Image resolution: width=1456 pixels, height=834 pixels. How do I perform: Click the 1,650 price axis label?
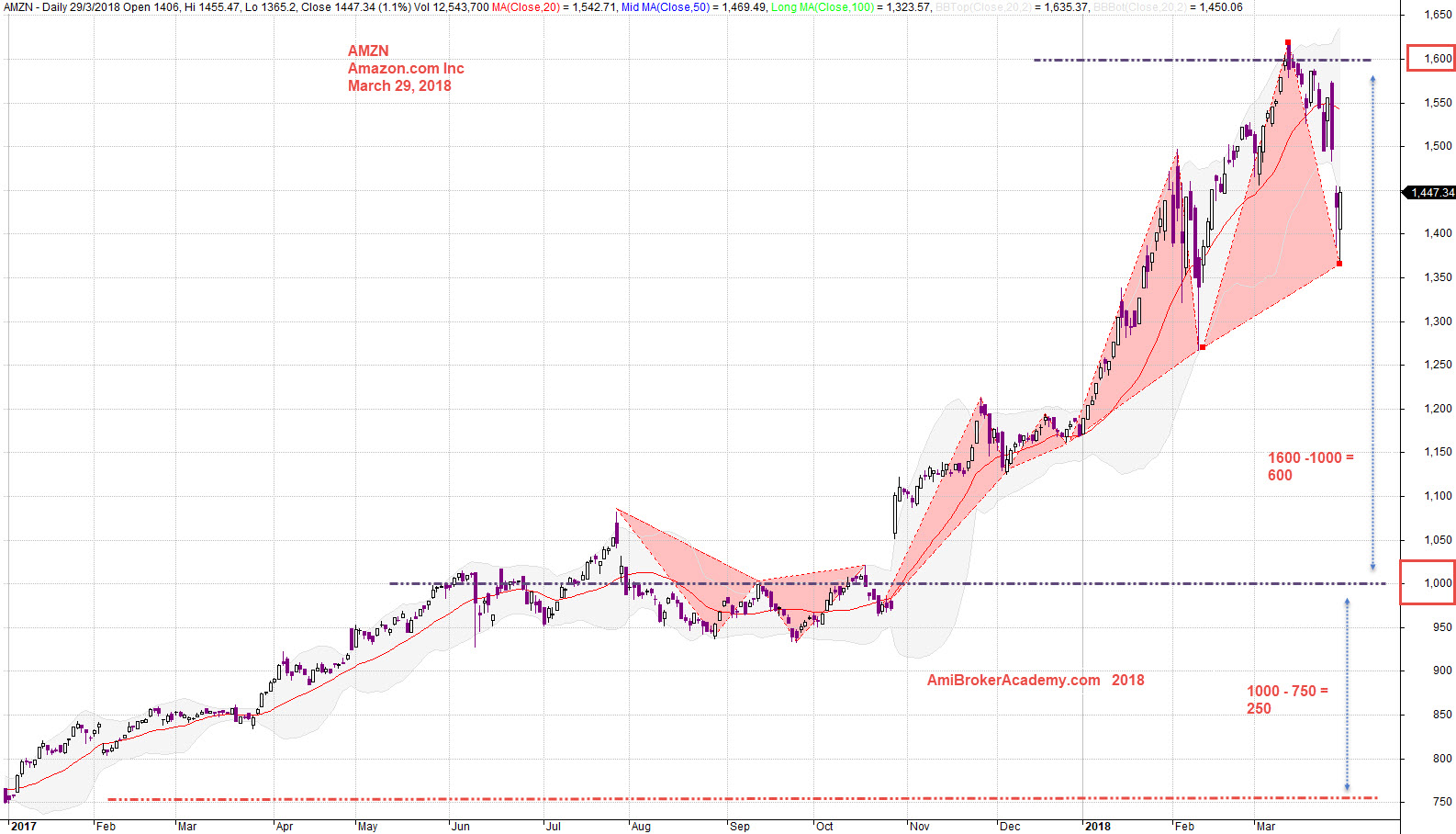click(x=1438, y=15)
